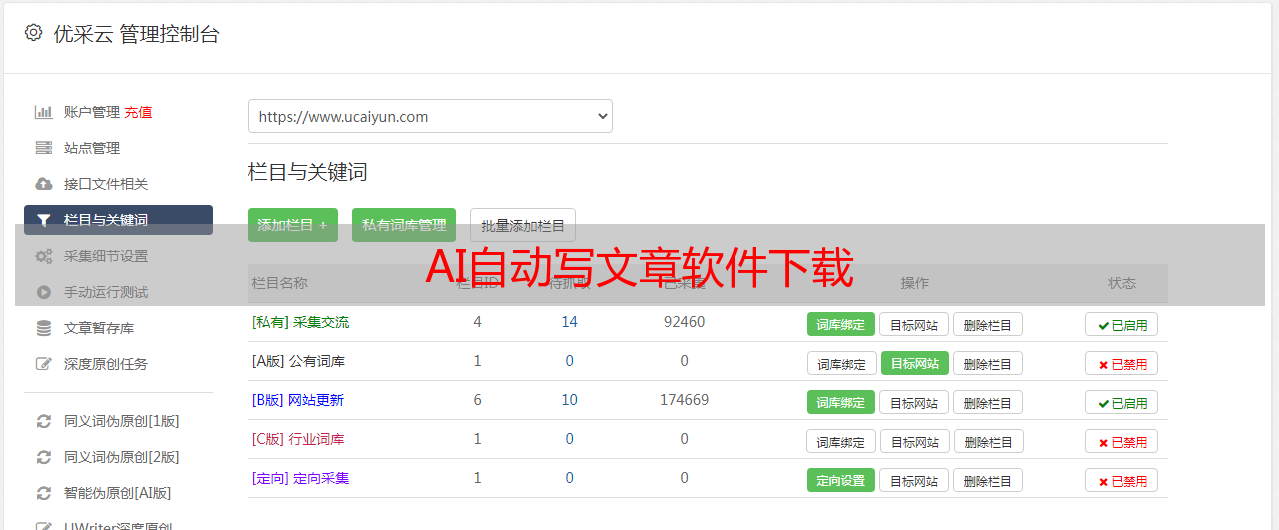The height and width of the screenshot is (530, 1279).
Task: Click the 栏目与关键词 page heading
Action: 307,172
